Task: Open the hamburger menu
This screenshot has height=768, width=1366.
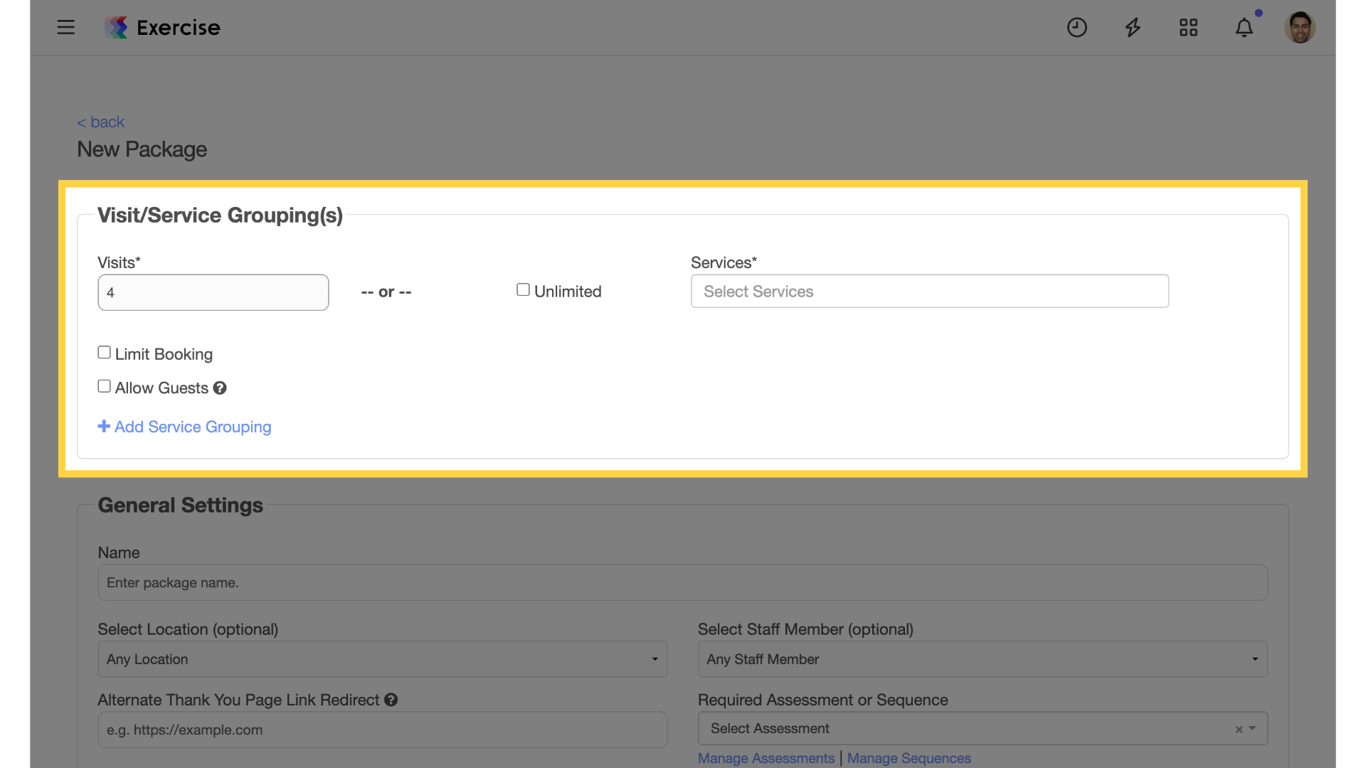Action: (66, 27)
